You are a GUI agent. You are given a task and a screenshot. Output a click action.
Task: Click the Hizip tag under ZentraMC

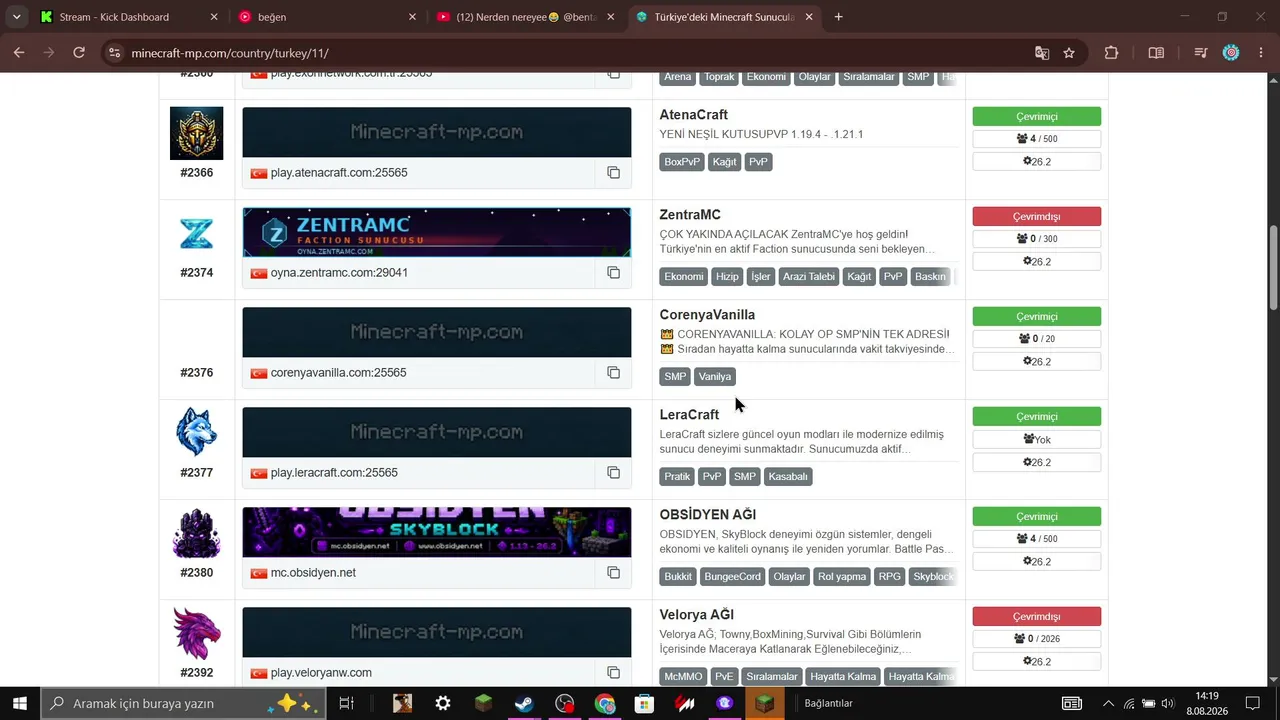[x=727, y=277]
